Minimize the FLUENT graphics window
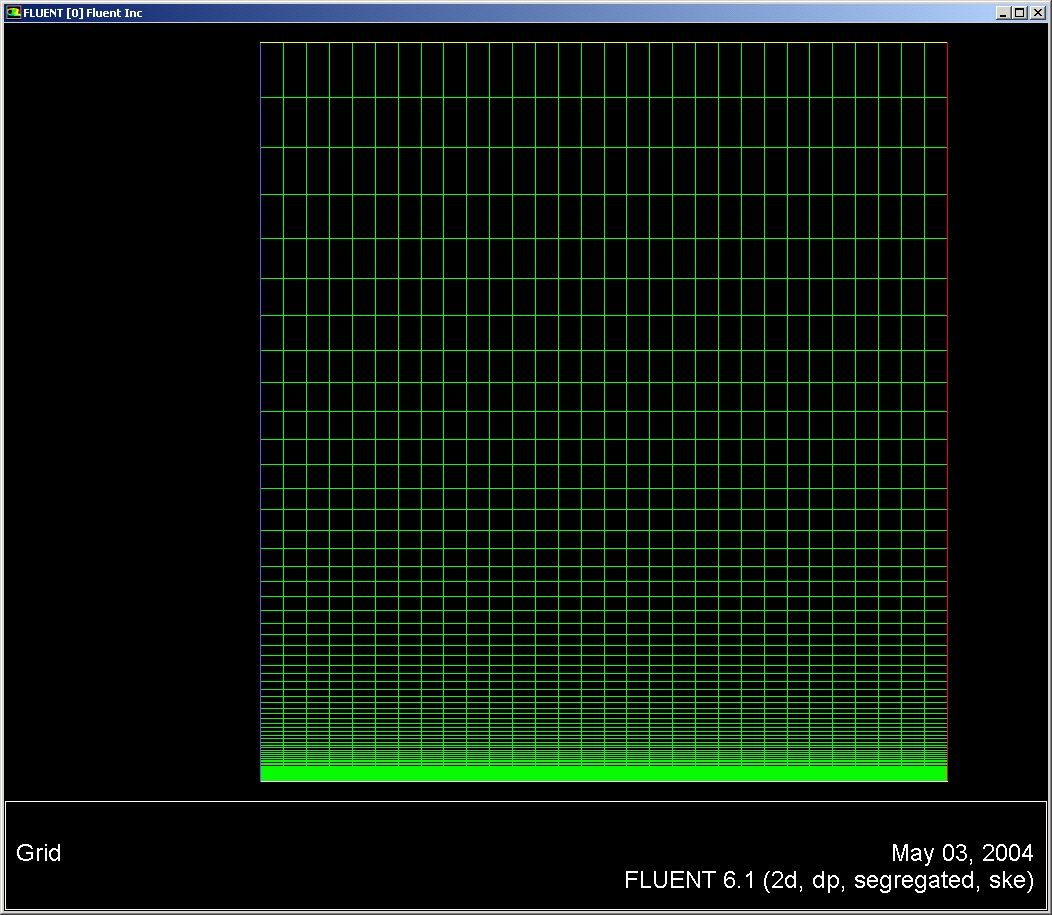 (1003, 13)
